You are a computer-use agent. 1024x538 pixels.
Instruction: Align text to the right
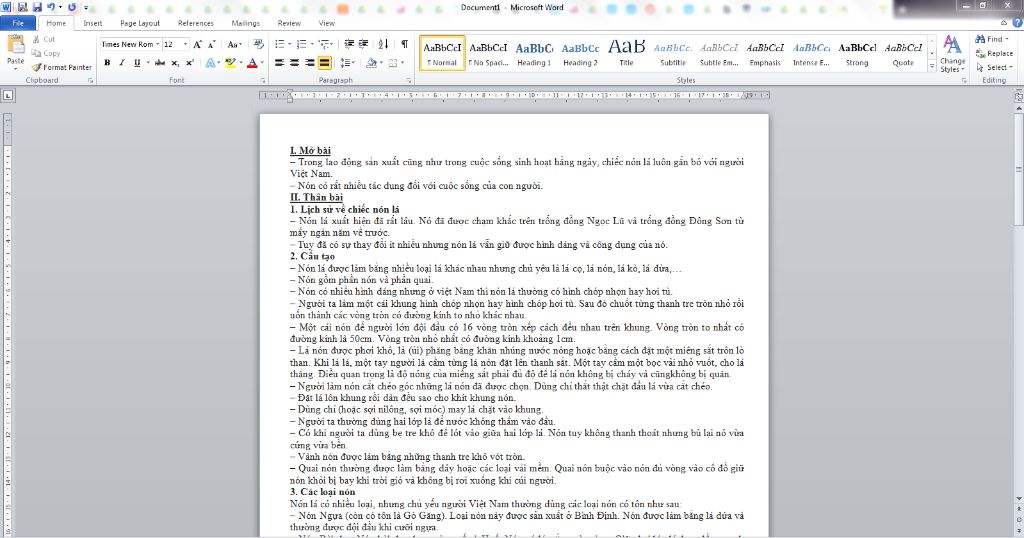[x=310, y=63]
